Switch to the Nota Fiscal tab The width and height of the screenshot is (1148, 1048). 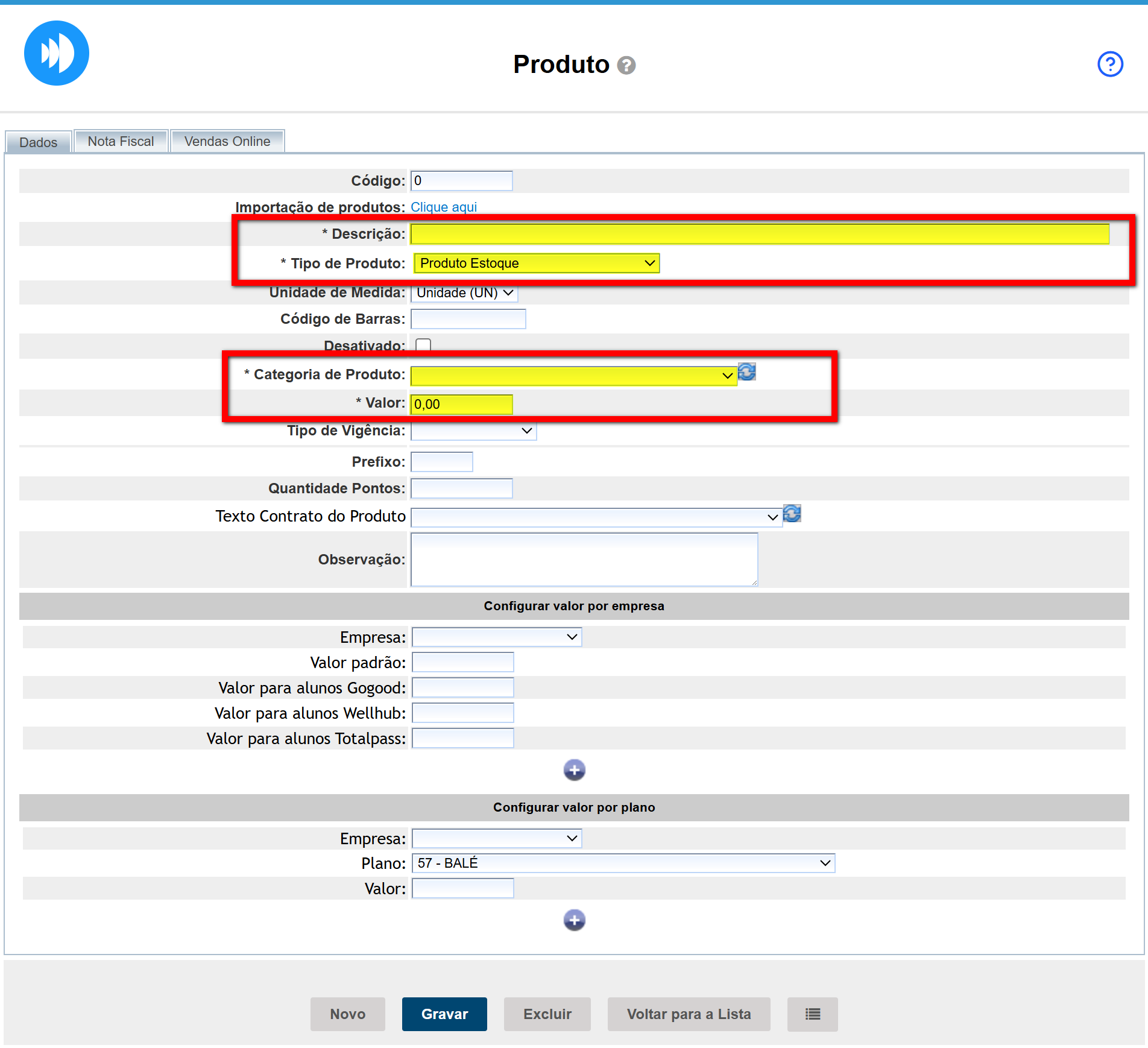[121, 142]
